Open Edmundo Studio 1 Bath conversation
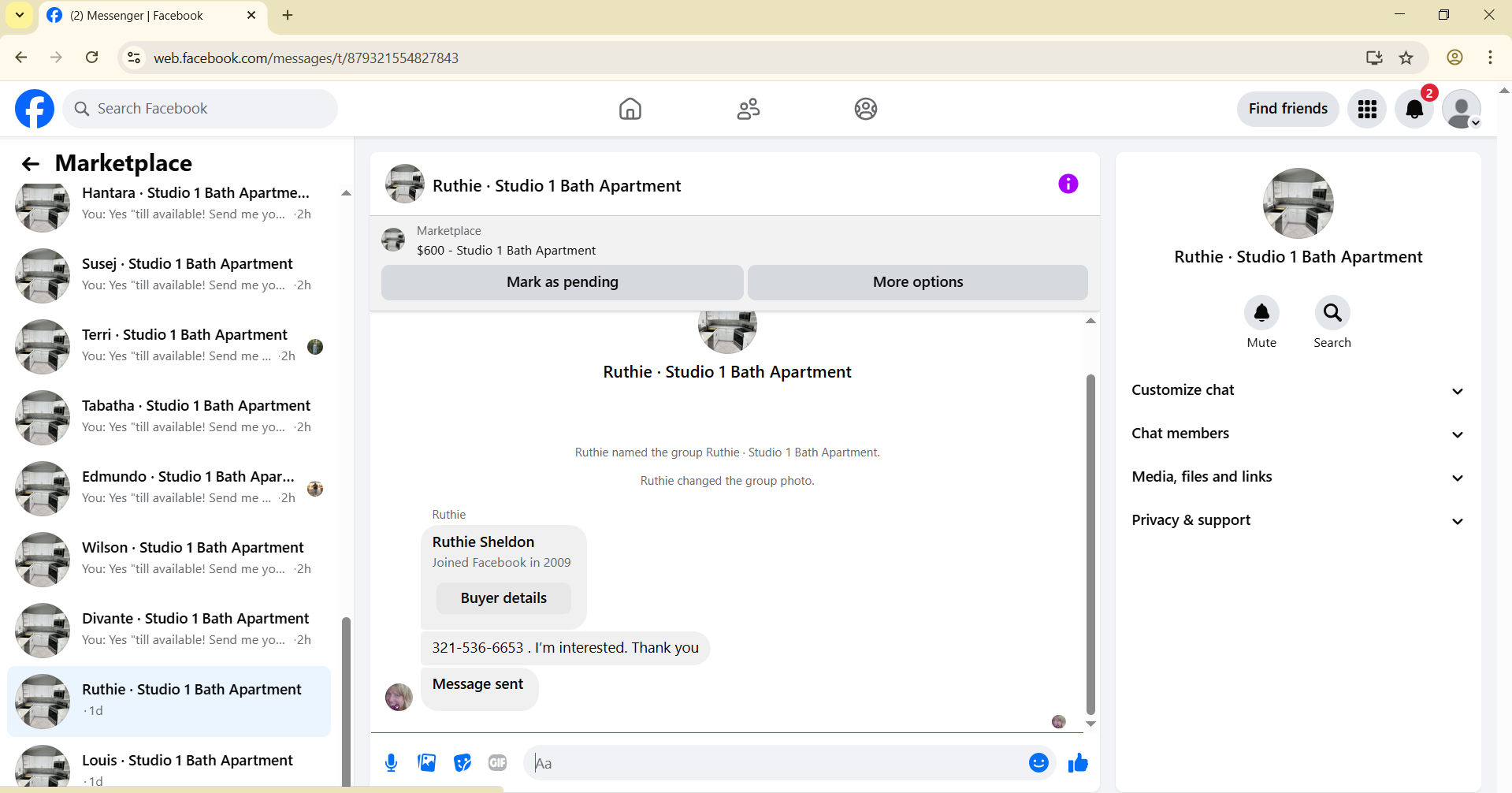Viewport: 1512px width, 793px height. pos(169,488)
